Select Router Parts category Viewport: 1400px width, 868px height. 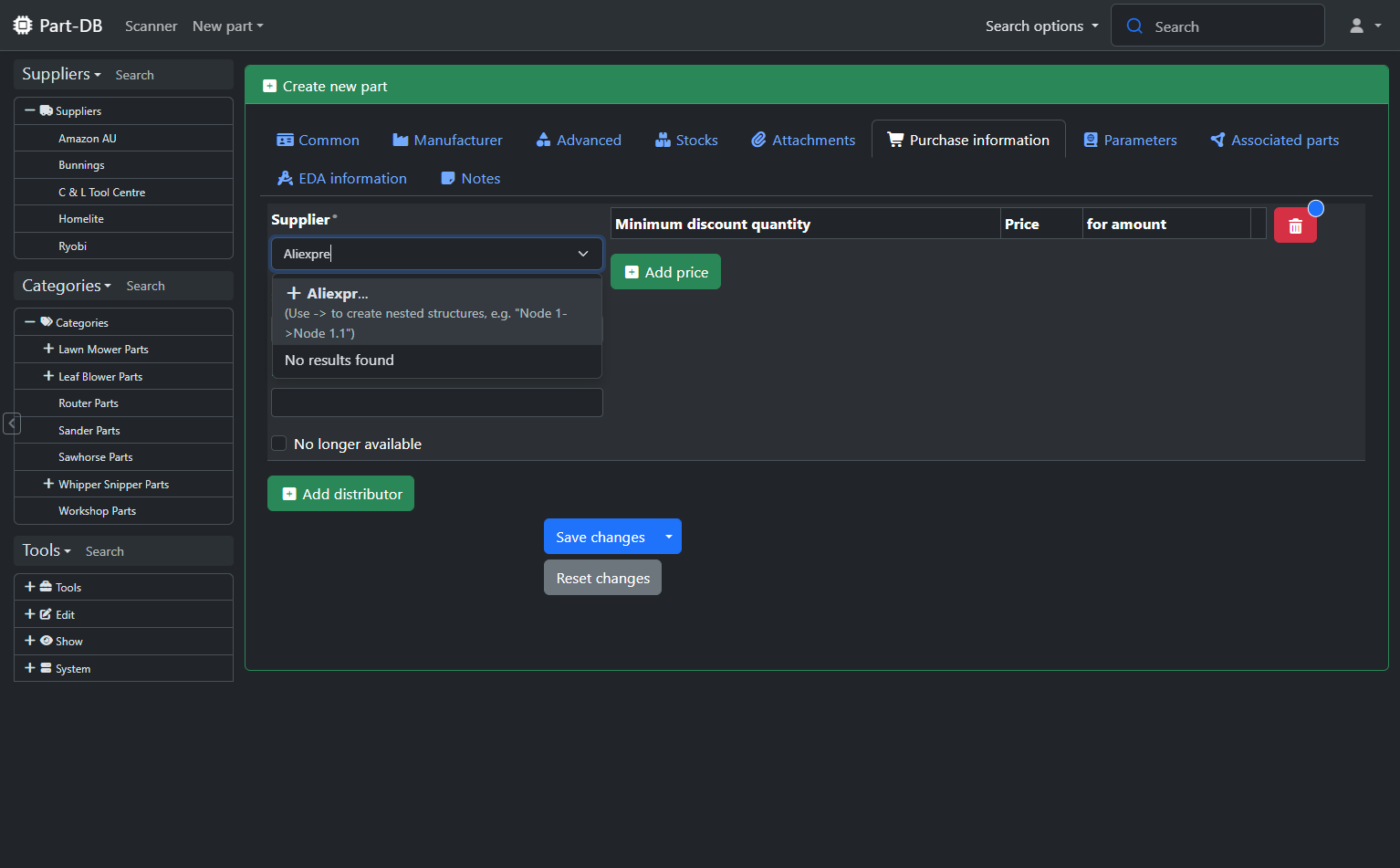point(123,403)
